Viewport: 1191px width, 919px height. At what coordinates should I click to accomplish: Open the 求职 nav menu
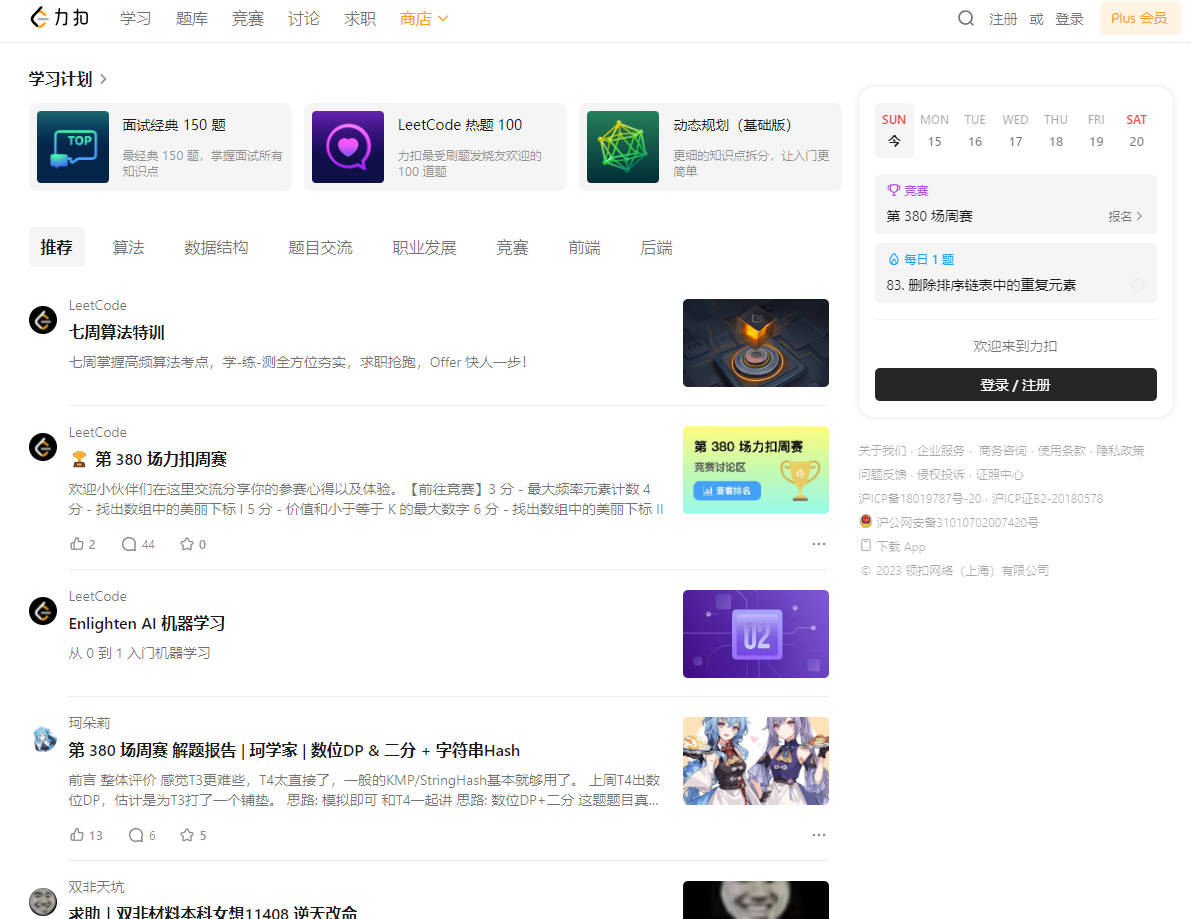point(360,18)
